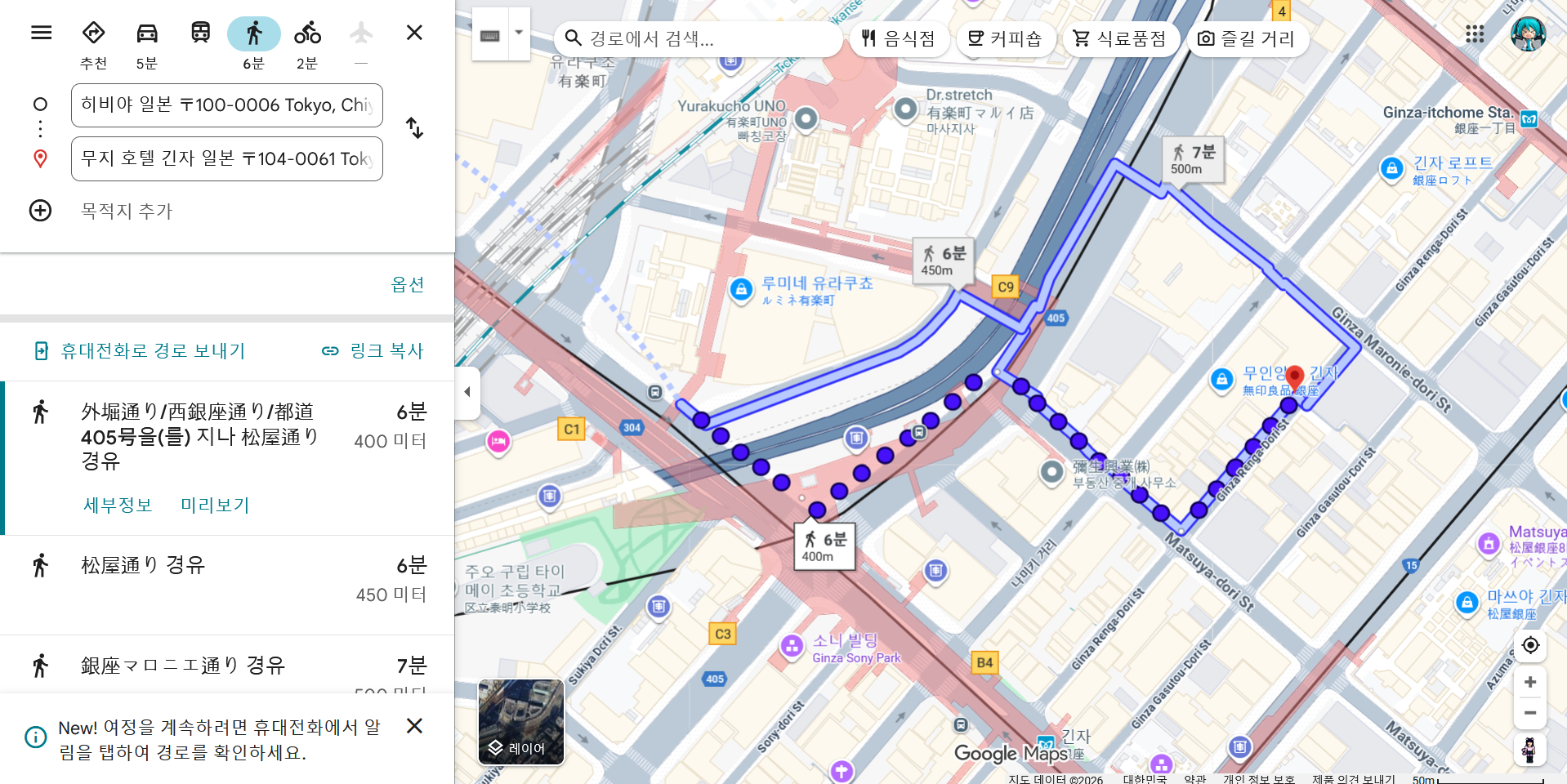The image size is (1567, 784).
Task: Switch to cycling mode (2분)
Action: point(307,43)
